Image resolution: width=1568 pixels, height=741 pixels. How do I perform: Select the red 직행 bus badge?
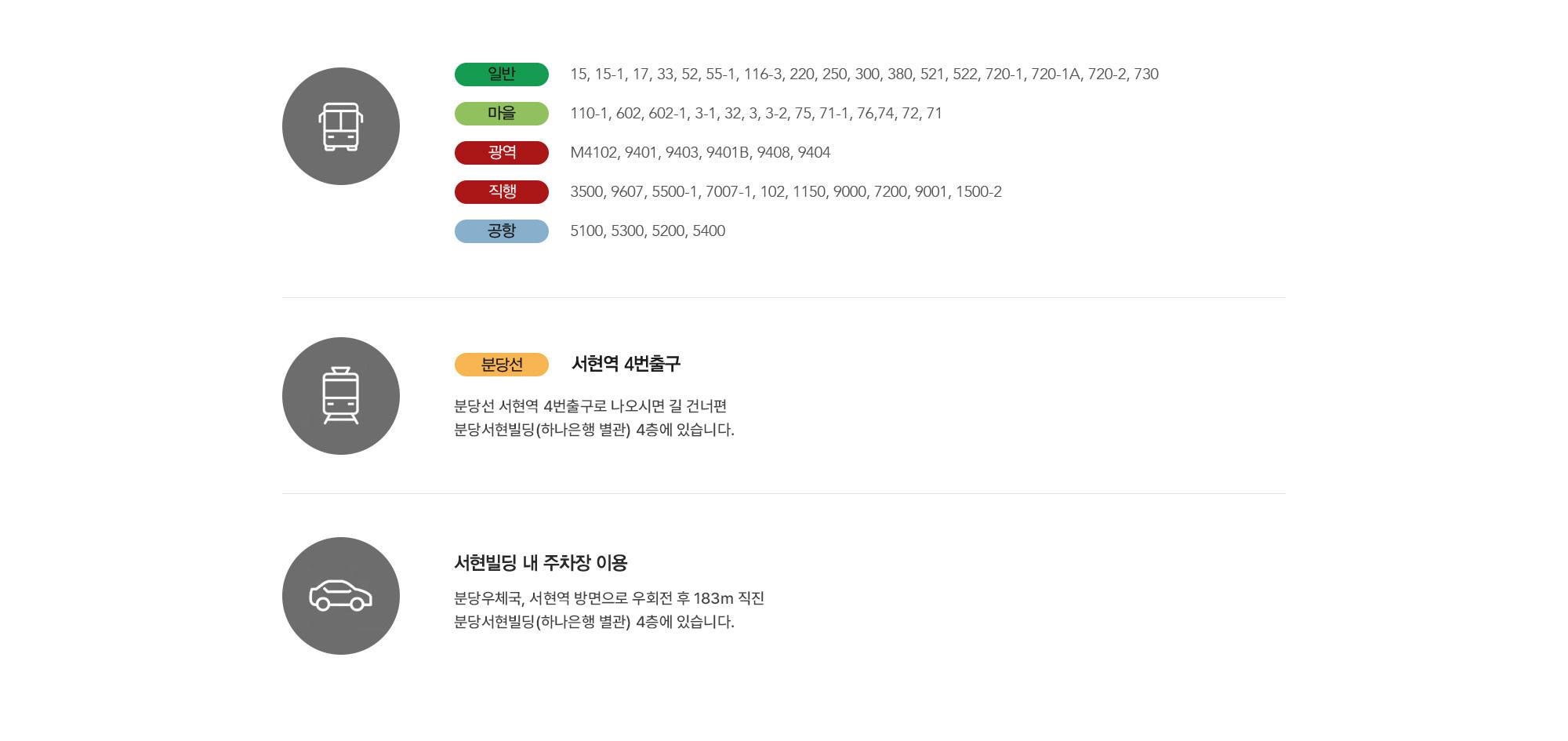pos(502,192)
